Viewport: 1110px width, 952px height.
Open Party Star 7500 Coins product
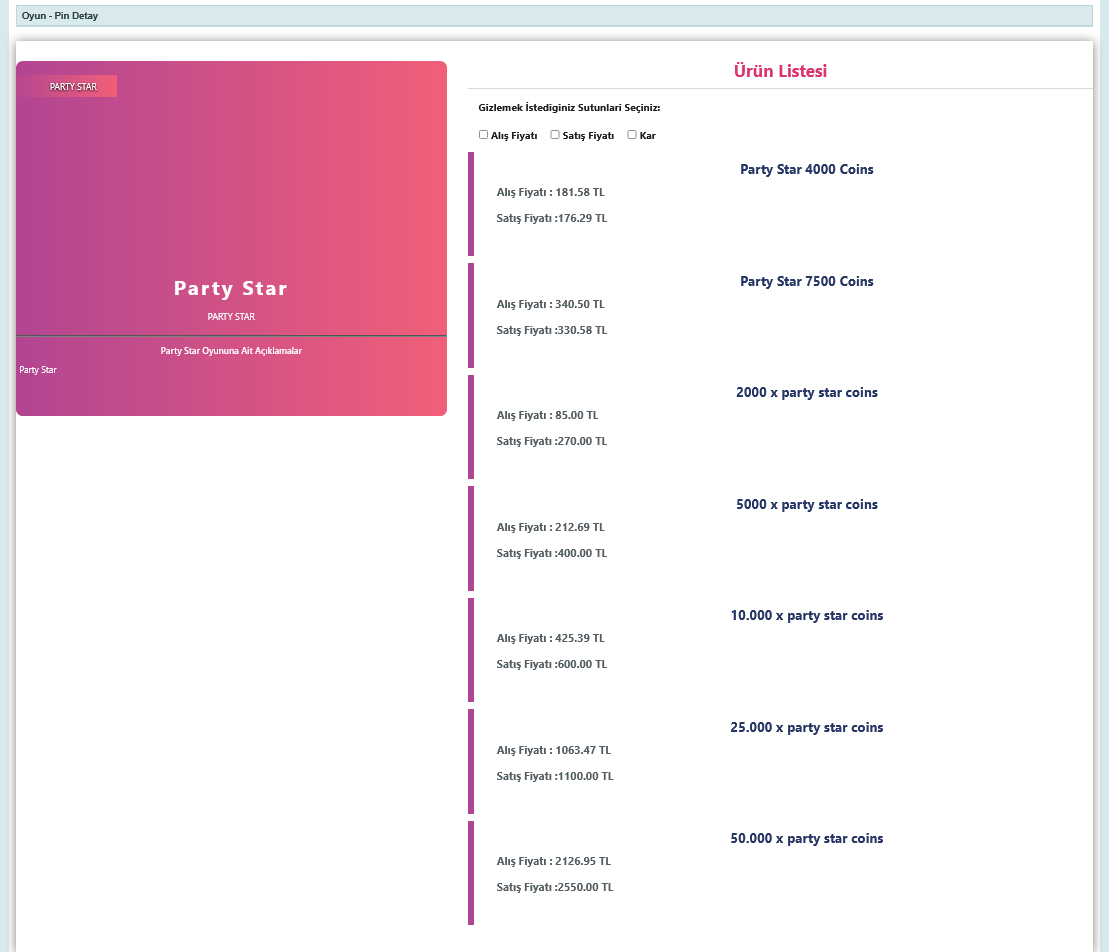pyautogui.click(x=806, y=282)
